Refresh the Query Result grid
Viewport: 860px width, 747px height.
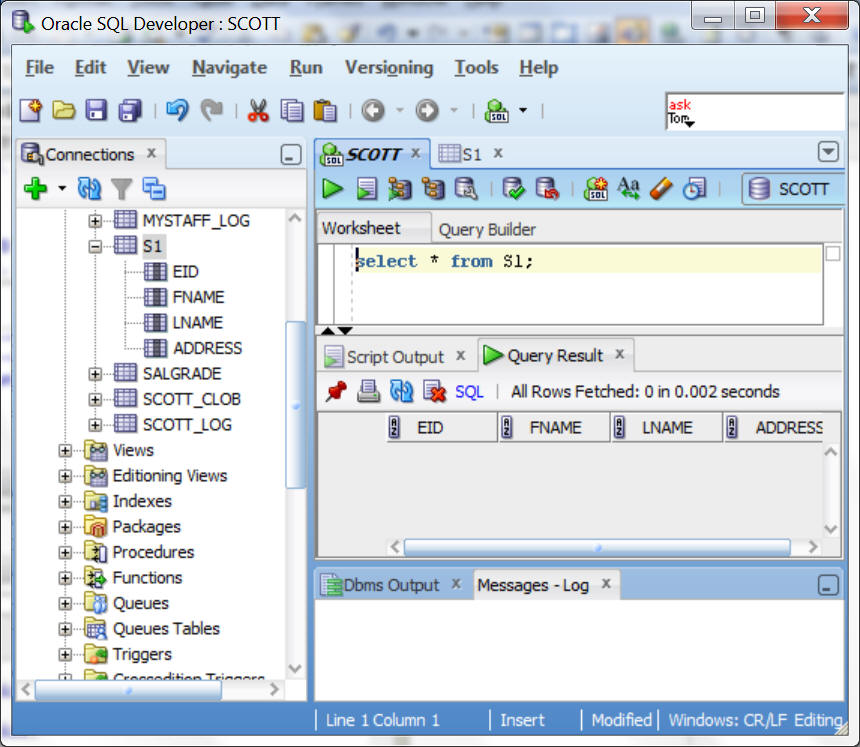tap(401, 392)
